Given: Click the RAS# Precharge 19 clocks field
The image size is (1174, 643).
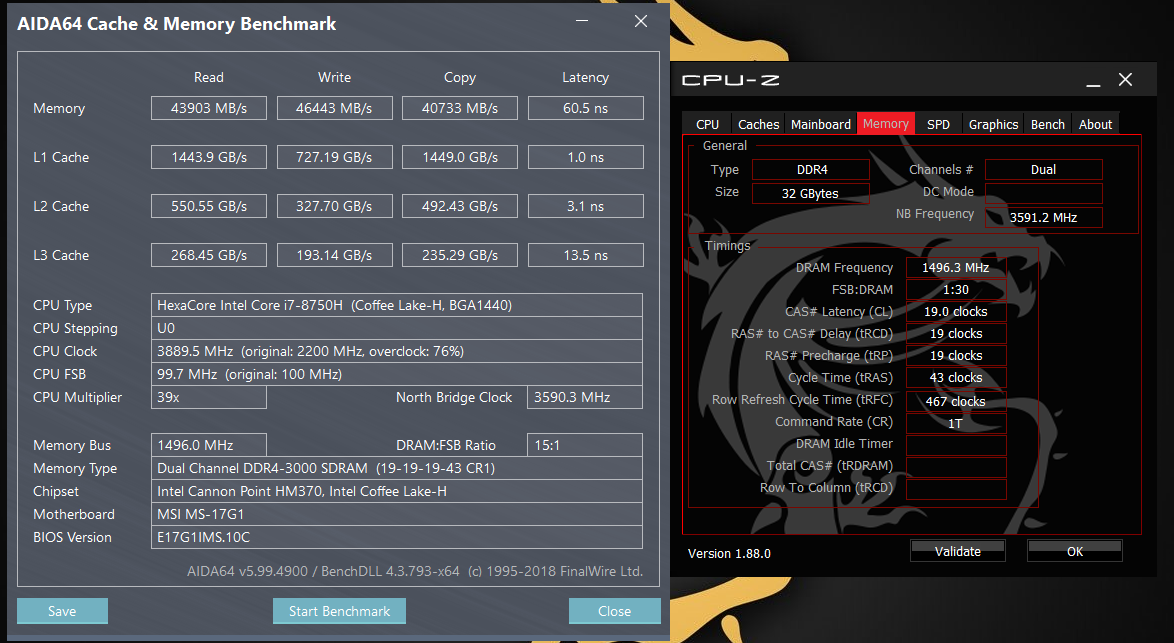Looking at the screenshot, I should 956,356.
